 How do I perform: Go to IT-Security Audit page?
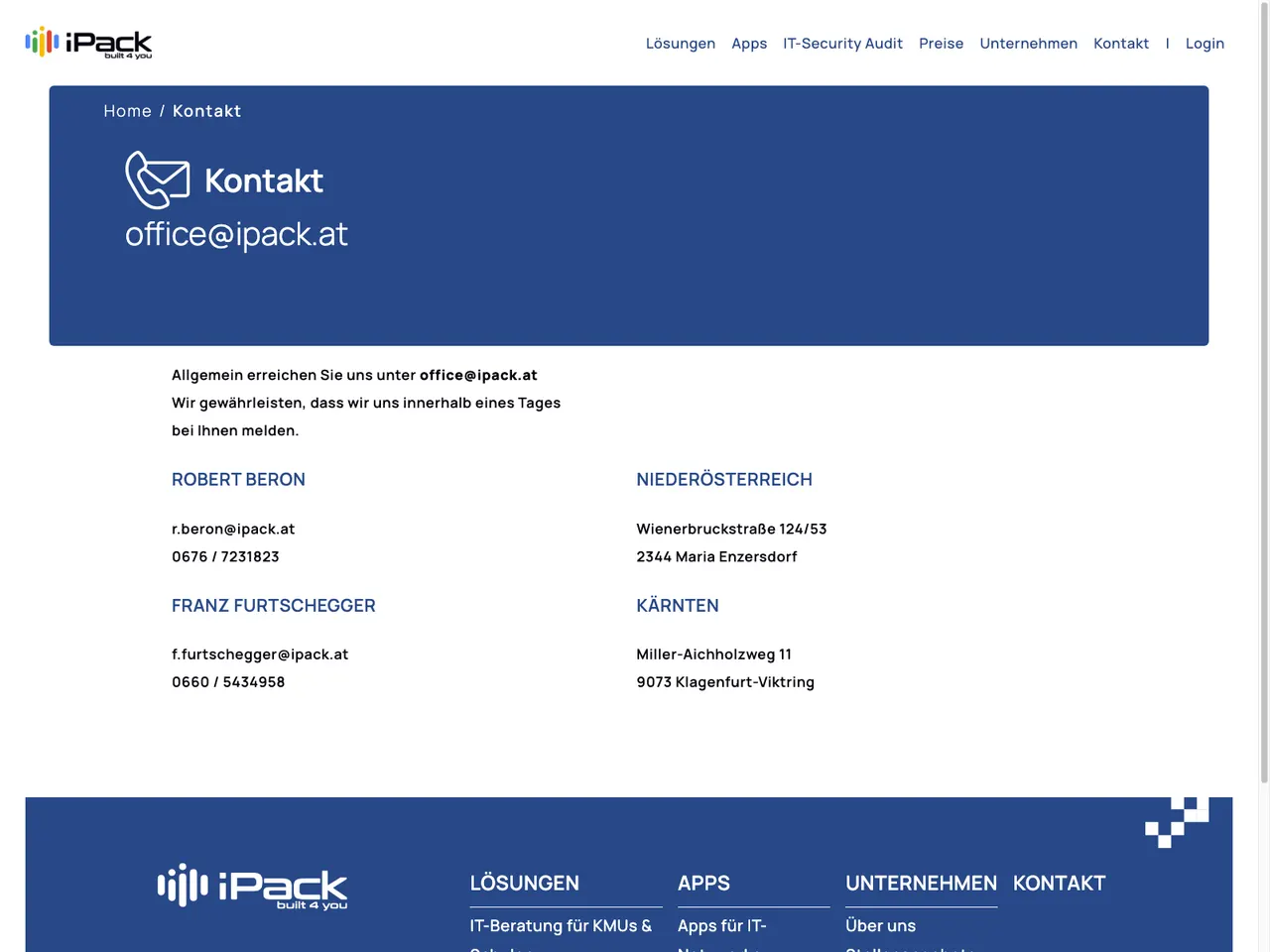coord(842,44)
